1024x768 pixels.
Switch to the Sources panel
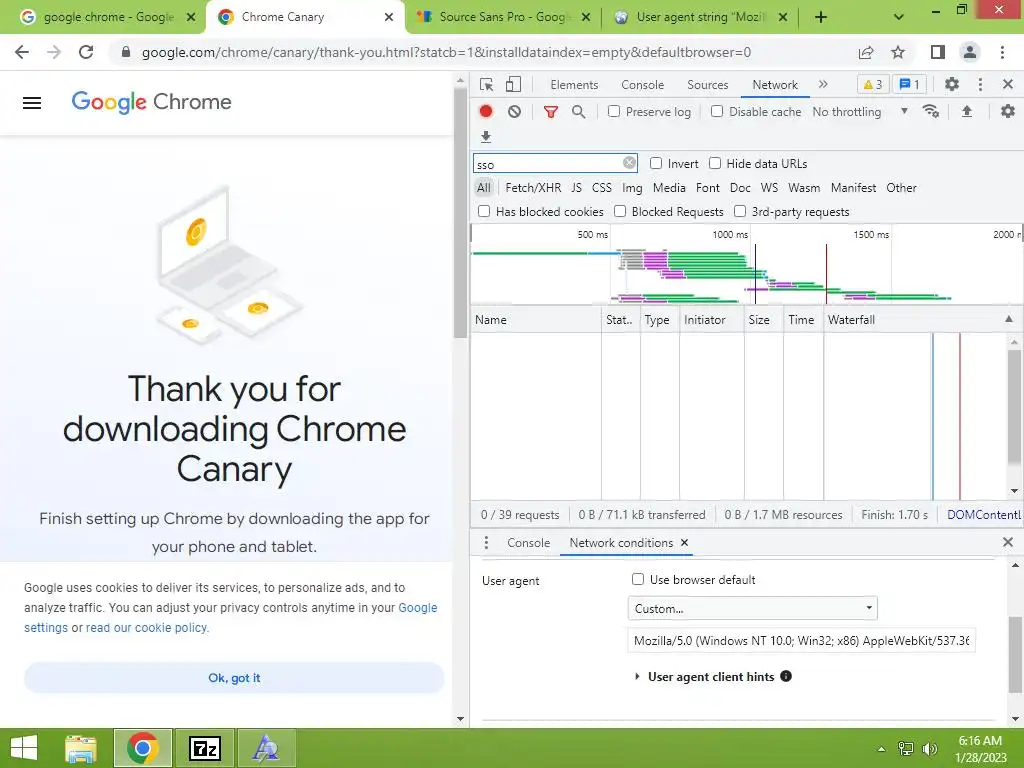707,85
